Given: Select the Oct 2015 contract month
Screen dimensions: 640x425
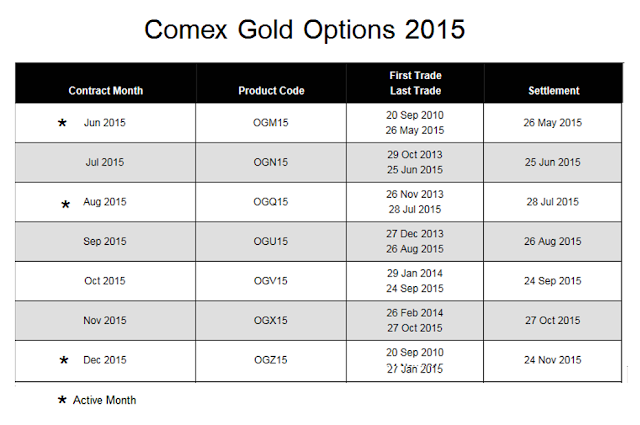Looking at the screenshot, I should click(x=105, y=281).
